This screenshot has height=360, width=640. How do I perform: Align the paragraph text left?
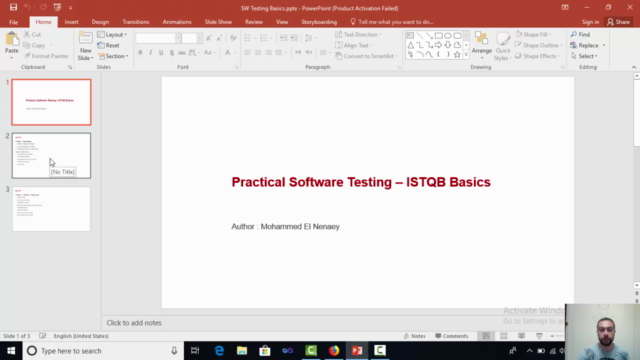click(x=247, y=52)
